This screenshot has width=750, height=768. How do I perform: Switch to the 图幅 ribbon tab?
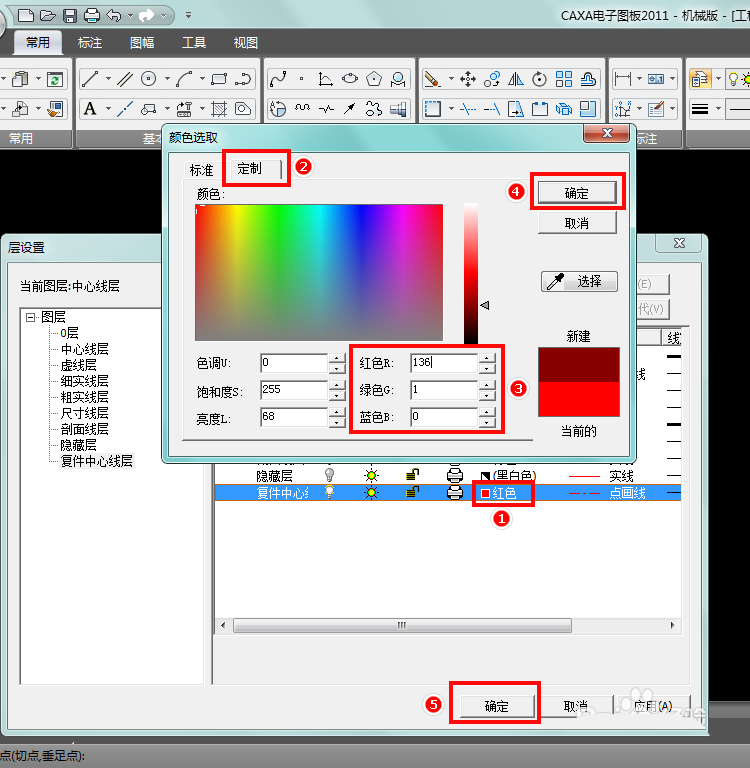point(142,43)
